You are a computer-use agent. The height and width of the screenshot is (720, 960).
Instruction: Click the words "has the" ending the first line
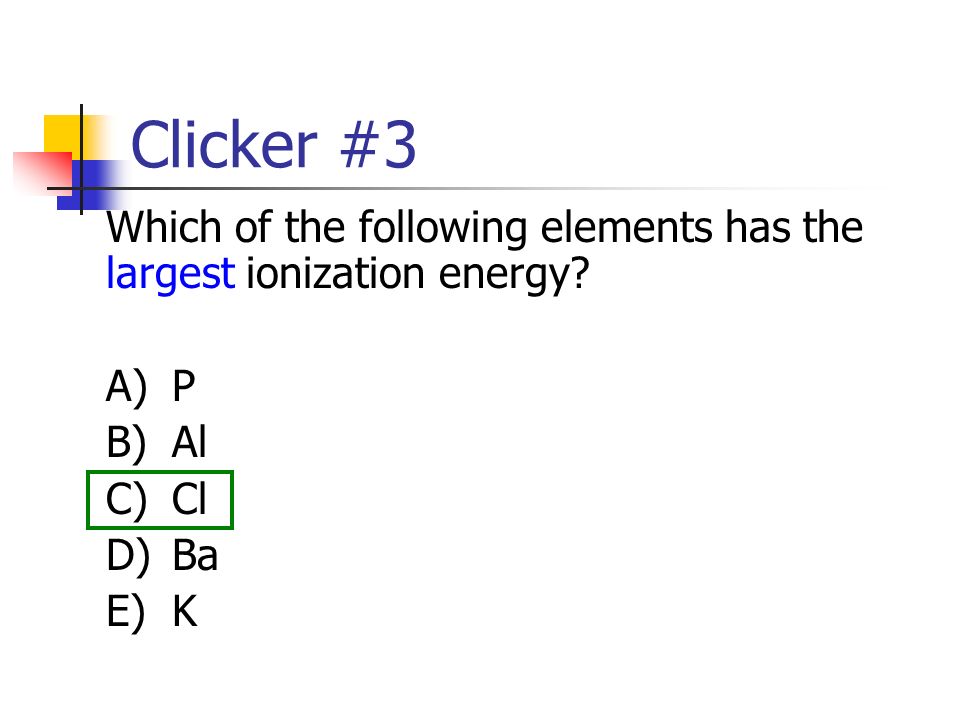click(794, 227)
